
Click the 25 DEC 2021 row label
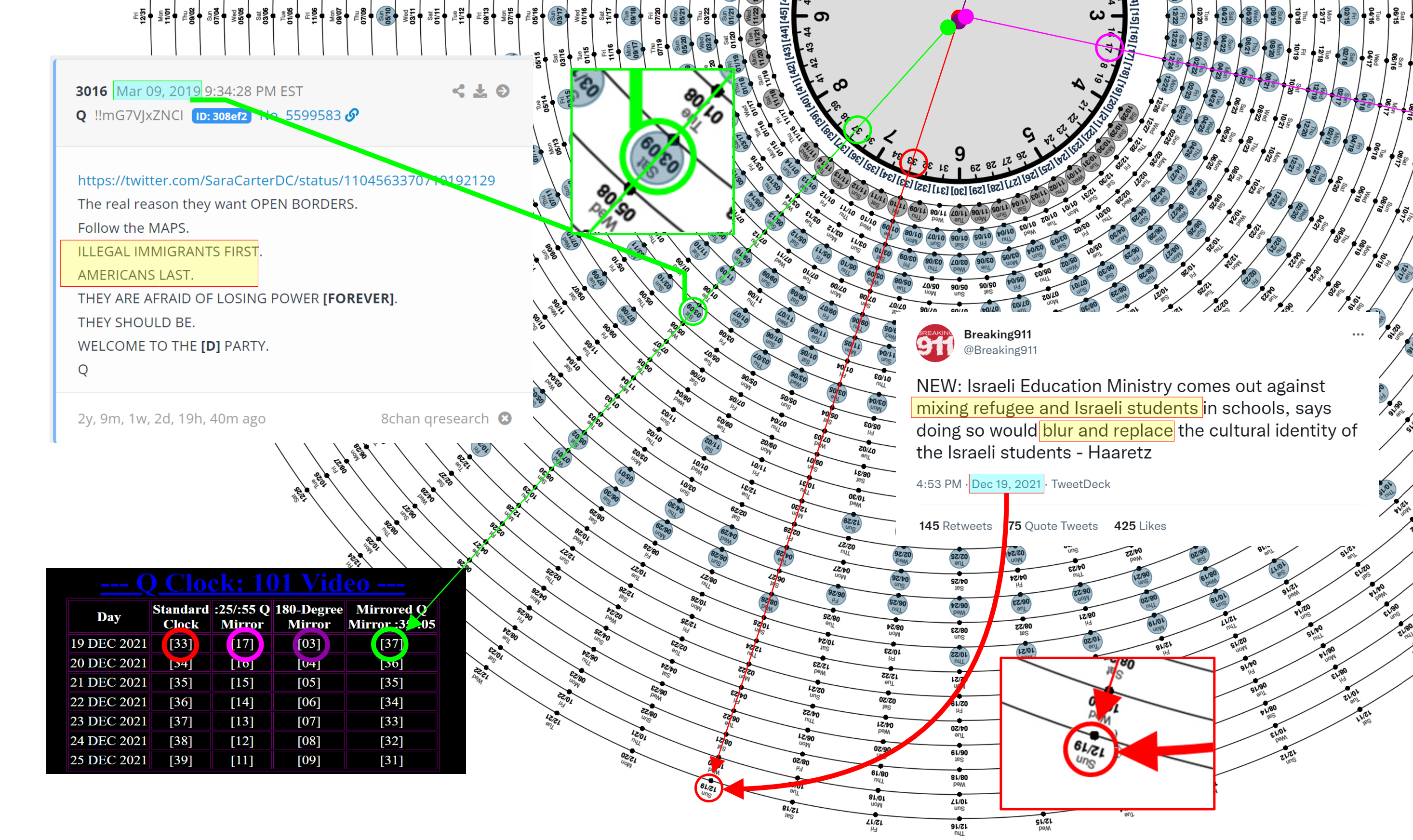tap(108, 760)
